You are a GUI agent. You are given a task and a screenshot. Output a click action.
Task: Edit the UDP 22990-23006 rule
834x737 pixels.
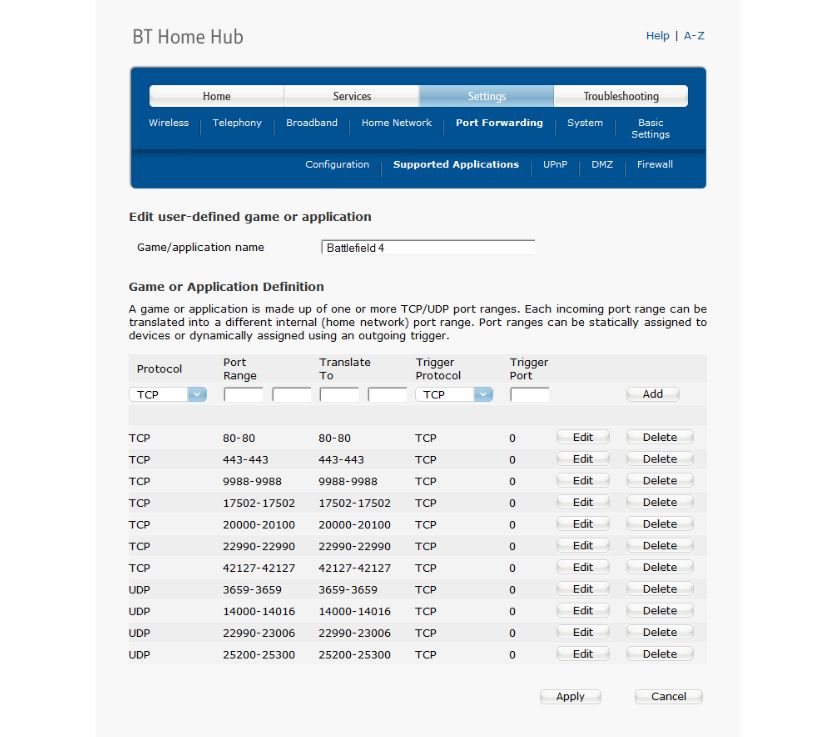pos(583,632)
